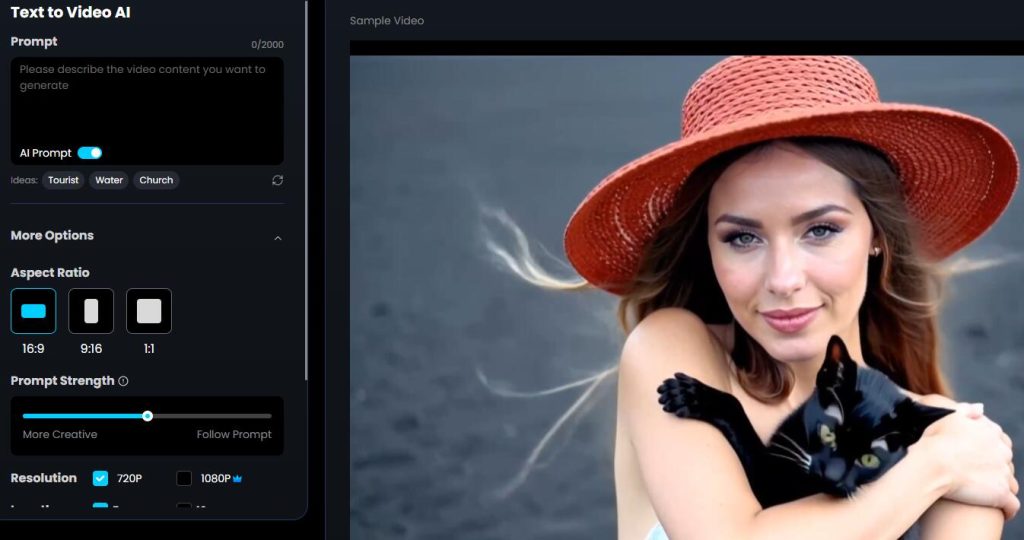This screenshot has width=1024, height=540.
Task: Check the 1080P resolution checkbox
Action: [184, 478]
